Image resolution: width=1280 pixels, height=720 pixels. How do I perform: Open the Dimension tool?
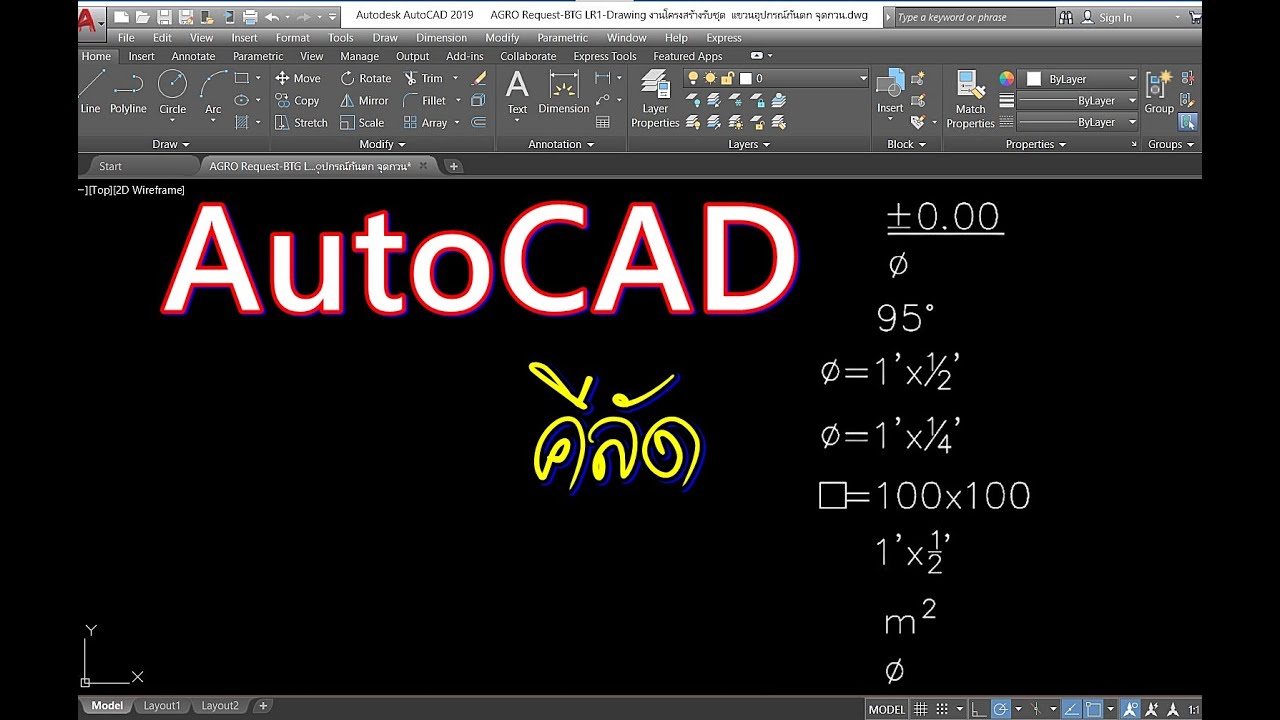(564, 93)
